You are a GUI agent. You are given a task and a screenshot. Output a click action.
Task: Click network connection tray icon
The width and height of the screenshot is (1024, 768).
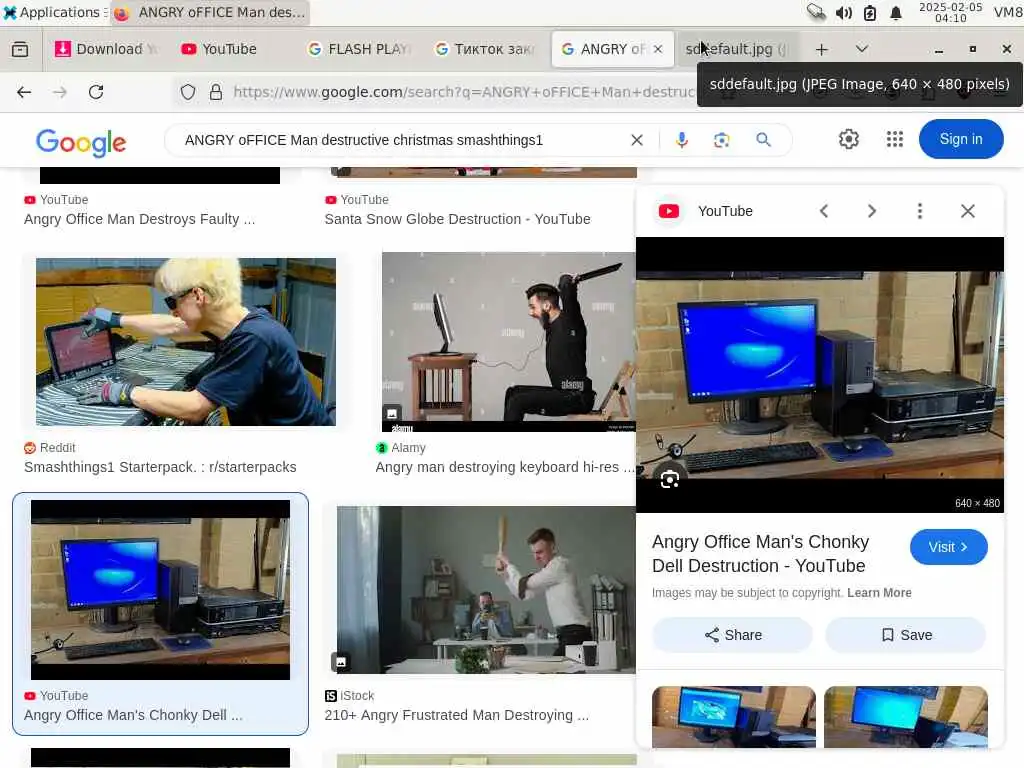(816, 12)
